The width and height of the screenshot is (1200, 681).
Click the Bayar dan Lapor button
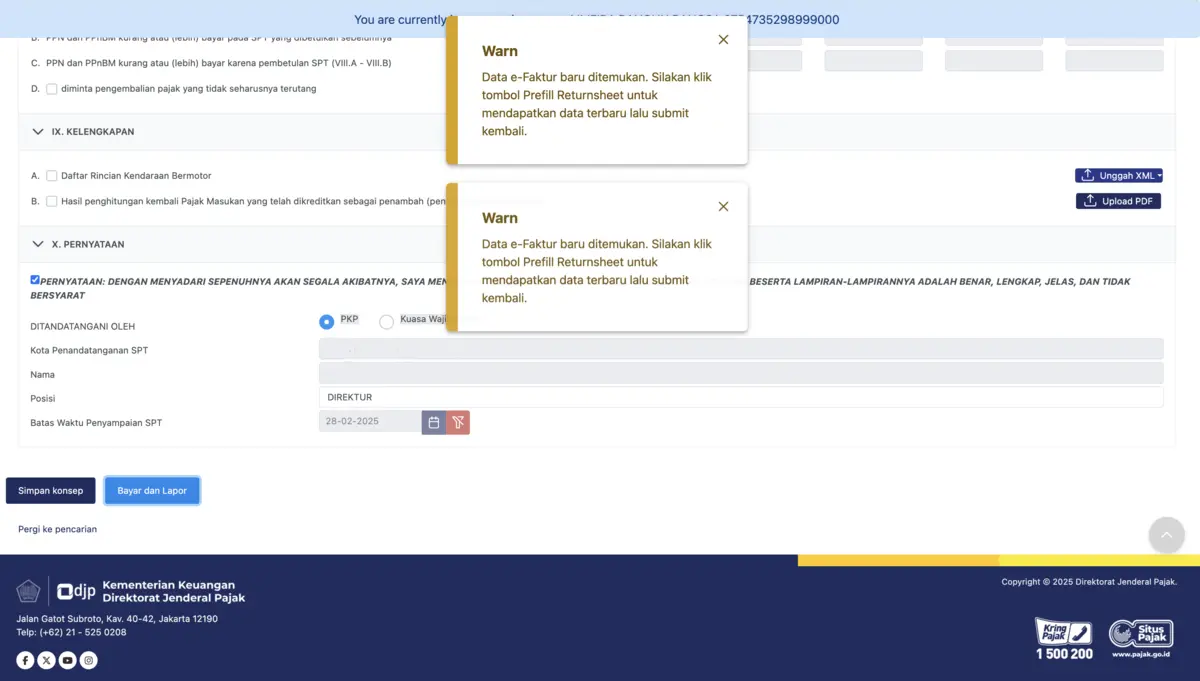pyautogui.click(x=151, y=490)
